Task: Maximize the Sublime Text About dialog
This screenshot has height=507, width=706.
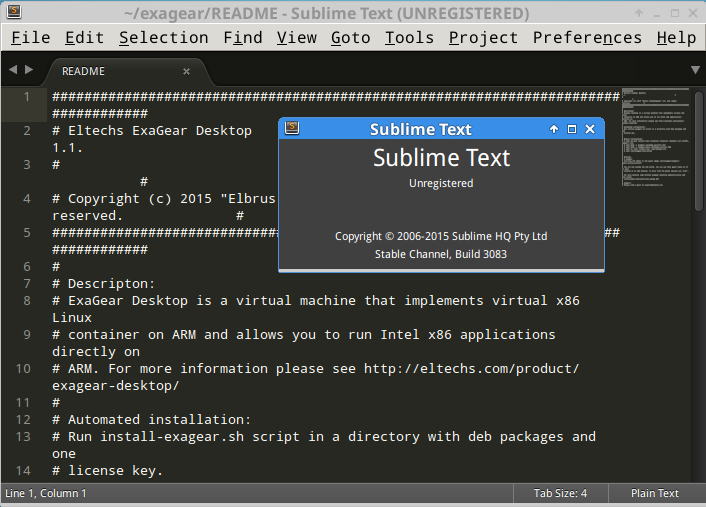Action: point(572,129)
